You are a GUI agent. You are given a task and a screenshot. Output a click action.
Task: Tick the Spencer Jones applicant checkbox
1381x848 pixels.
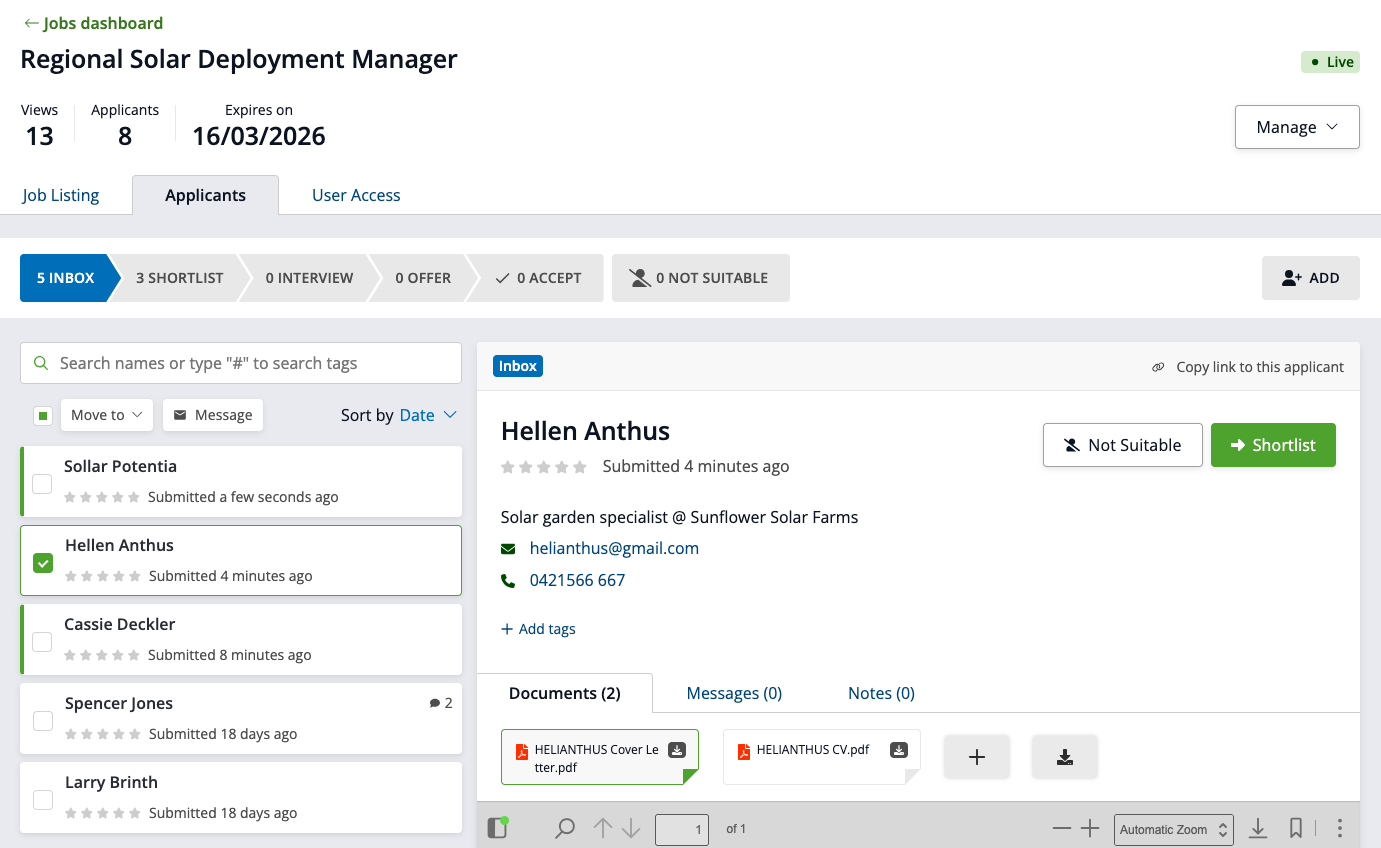43,721
